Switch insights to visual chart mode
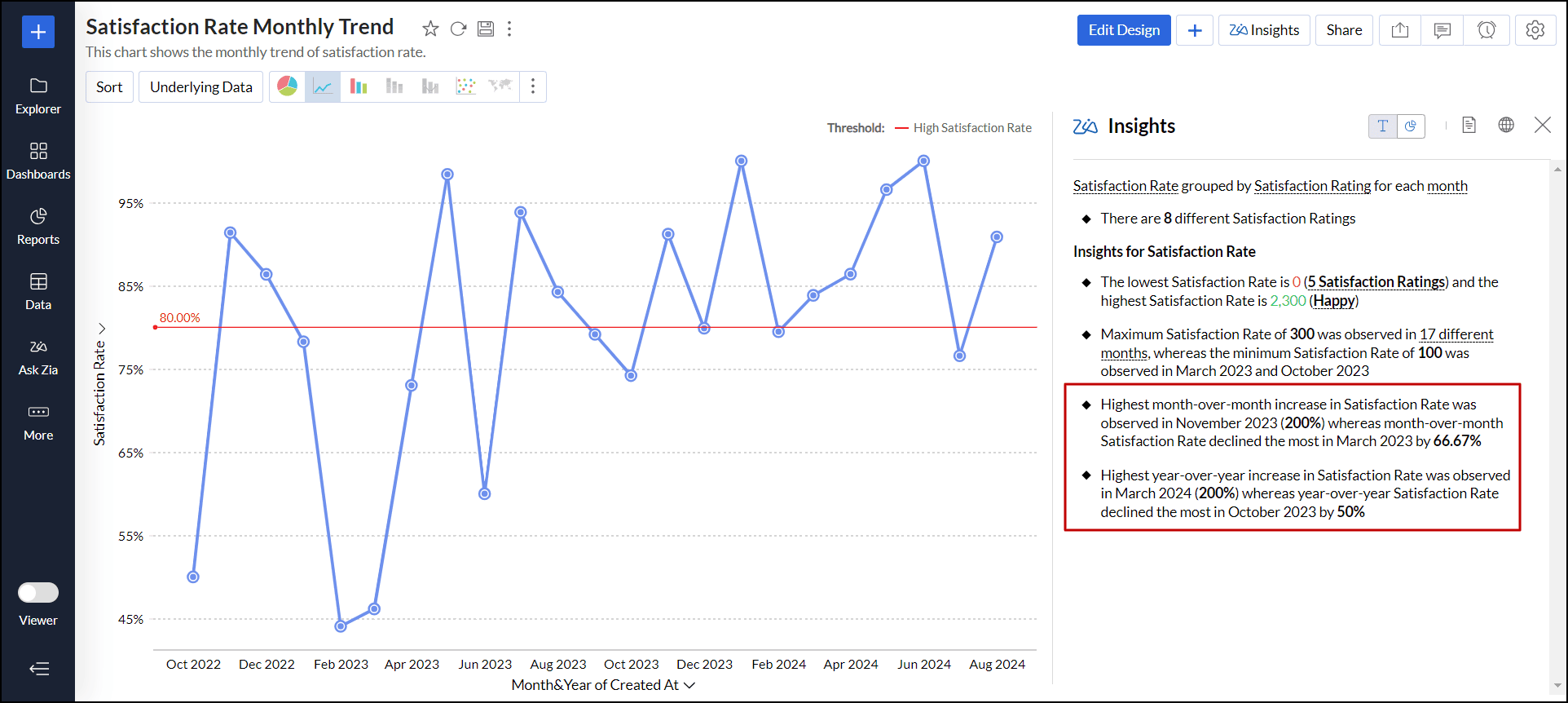Image resolution: width=1568 pixels, height=703 pixels. (x=1411, y=126)
